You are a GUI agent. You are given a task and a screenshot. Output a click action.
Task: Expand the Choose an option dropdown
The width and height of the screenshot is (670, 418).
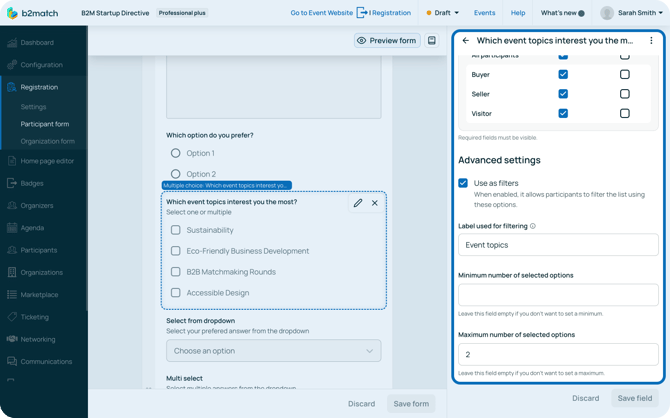pyautogui.click(x=273, y=351)
